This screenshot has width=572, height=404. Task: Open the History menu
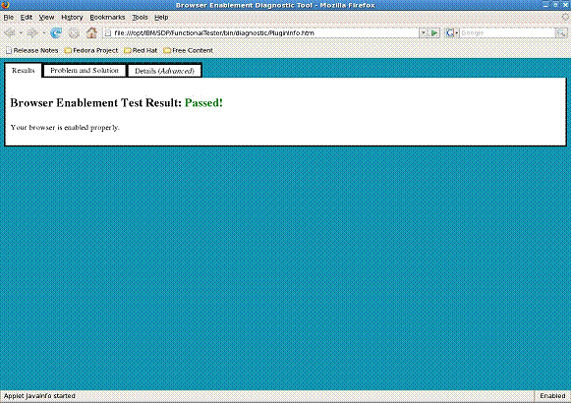coord(72,17)
